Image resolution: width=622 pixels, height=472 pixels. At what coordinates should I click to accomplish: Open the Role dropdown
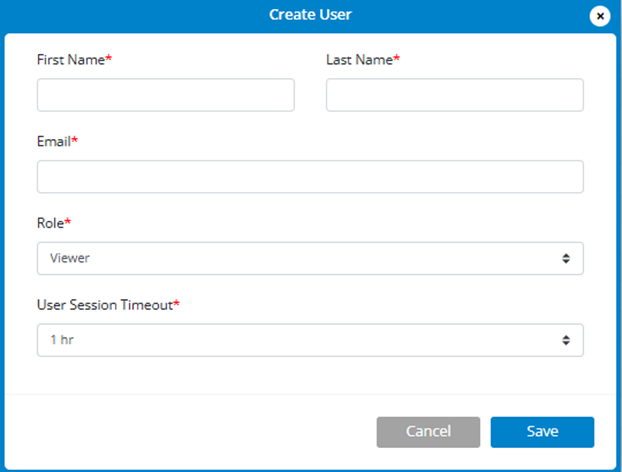pos(310,258)
